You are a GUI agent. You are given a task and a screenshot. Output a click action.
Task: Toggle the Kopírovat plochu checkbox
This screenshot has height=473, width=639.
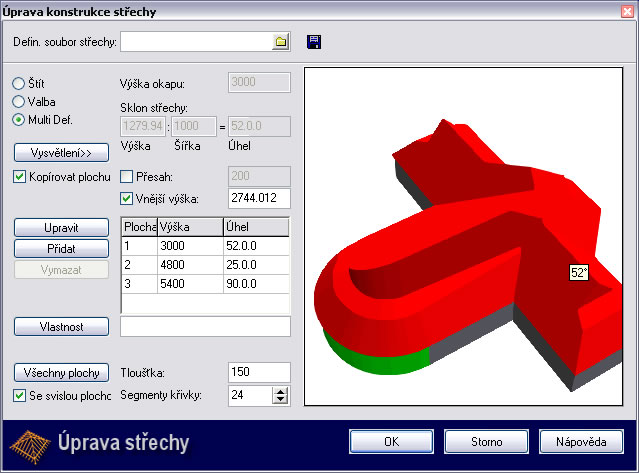[21, 177]
